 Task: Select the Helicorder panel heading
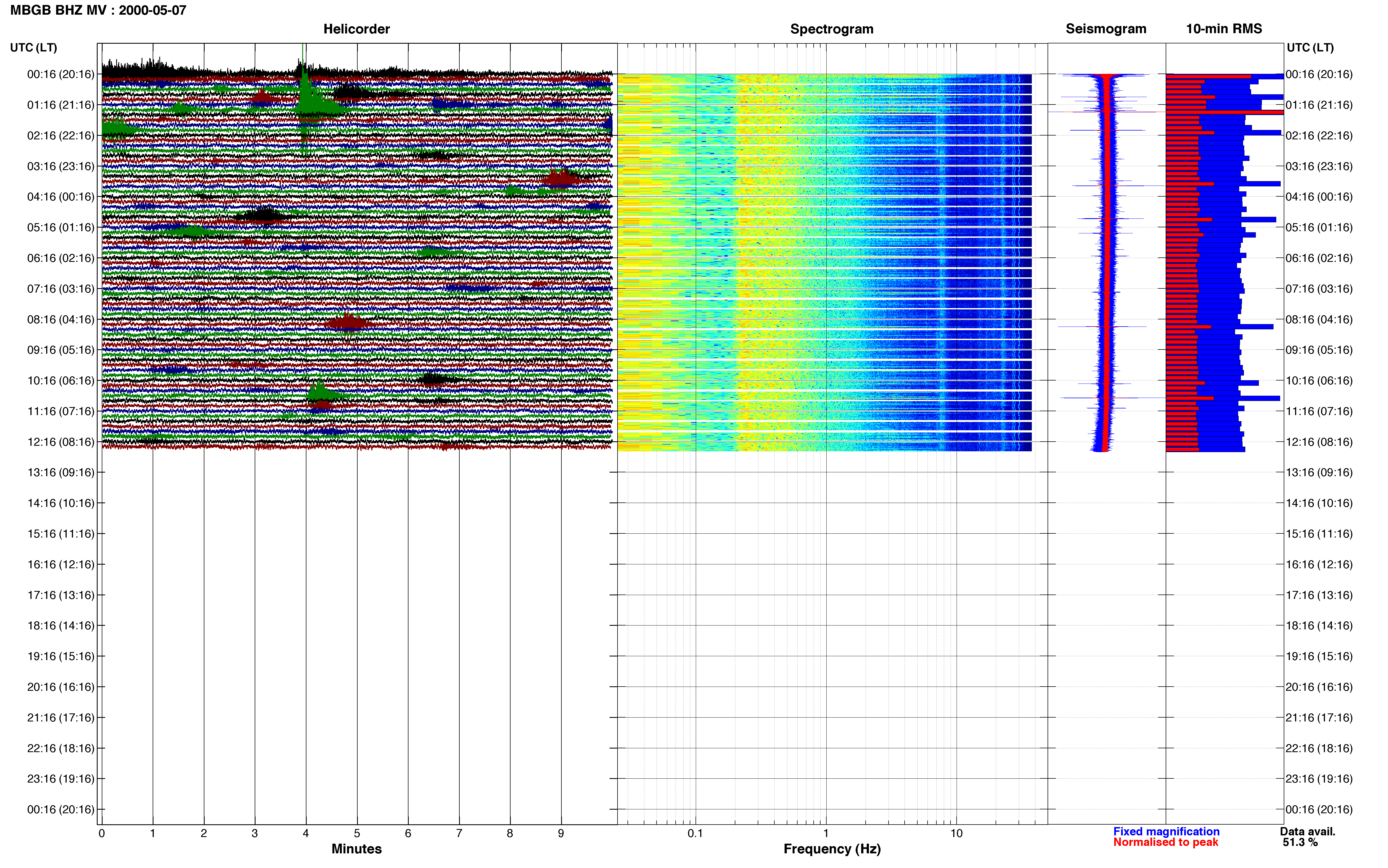pos(356,29)
